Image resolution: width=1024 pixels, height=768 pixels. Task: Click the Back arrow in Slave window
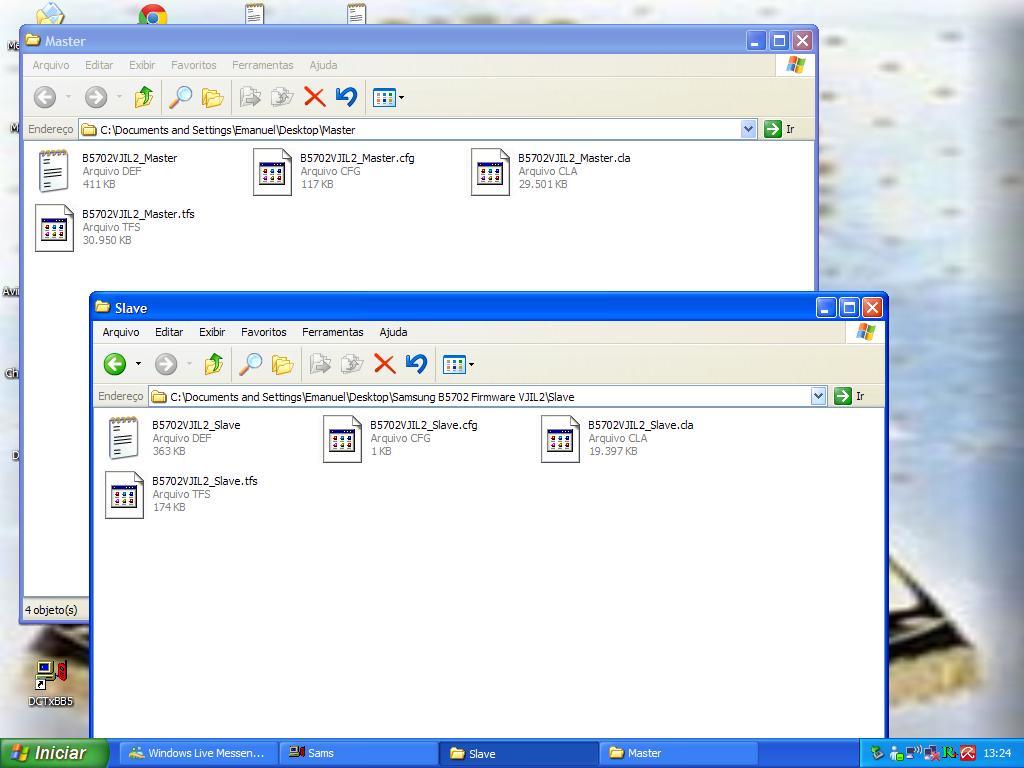[115, 364]
